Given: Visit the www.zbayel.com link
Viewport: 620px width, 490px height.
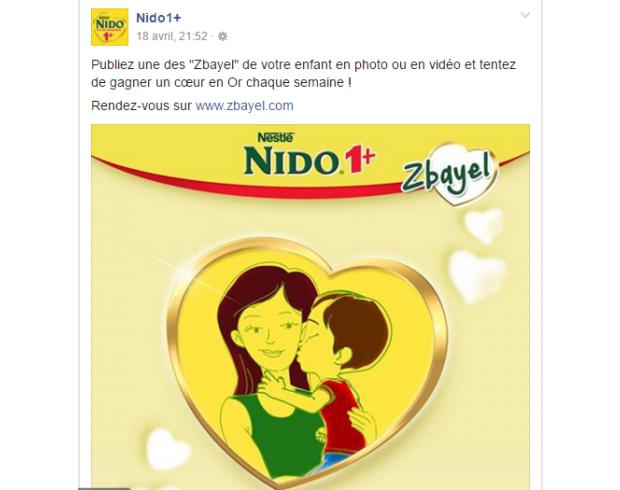Looking at the screenshot, I should [x=244, y=106].
